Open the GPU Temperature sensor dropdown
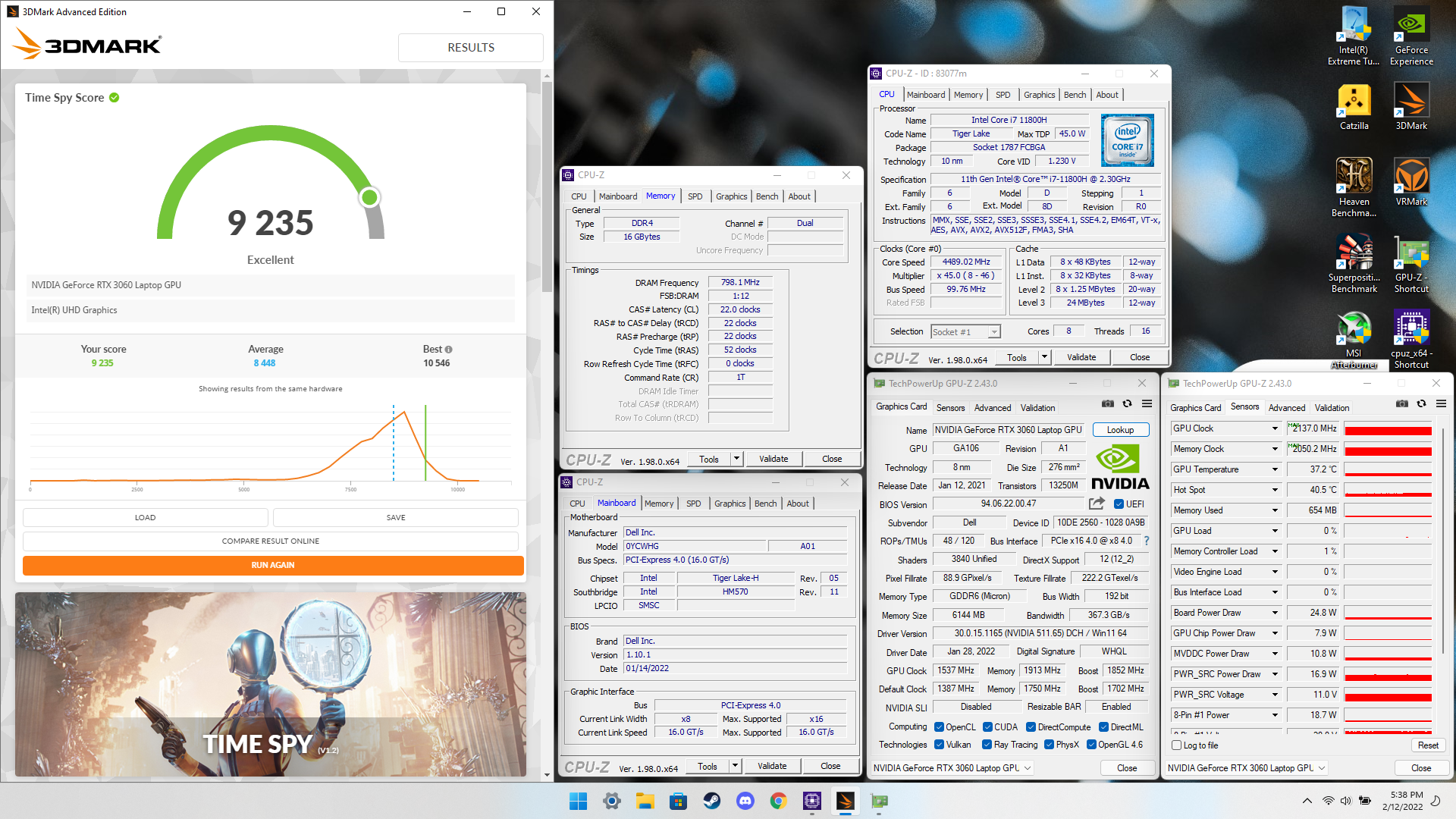 (1275, 469)
